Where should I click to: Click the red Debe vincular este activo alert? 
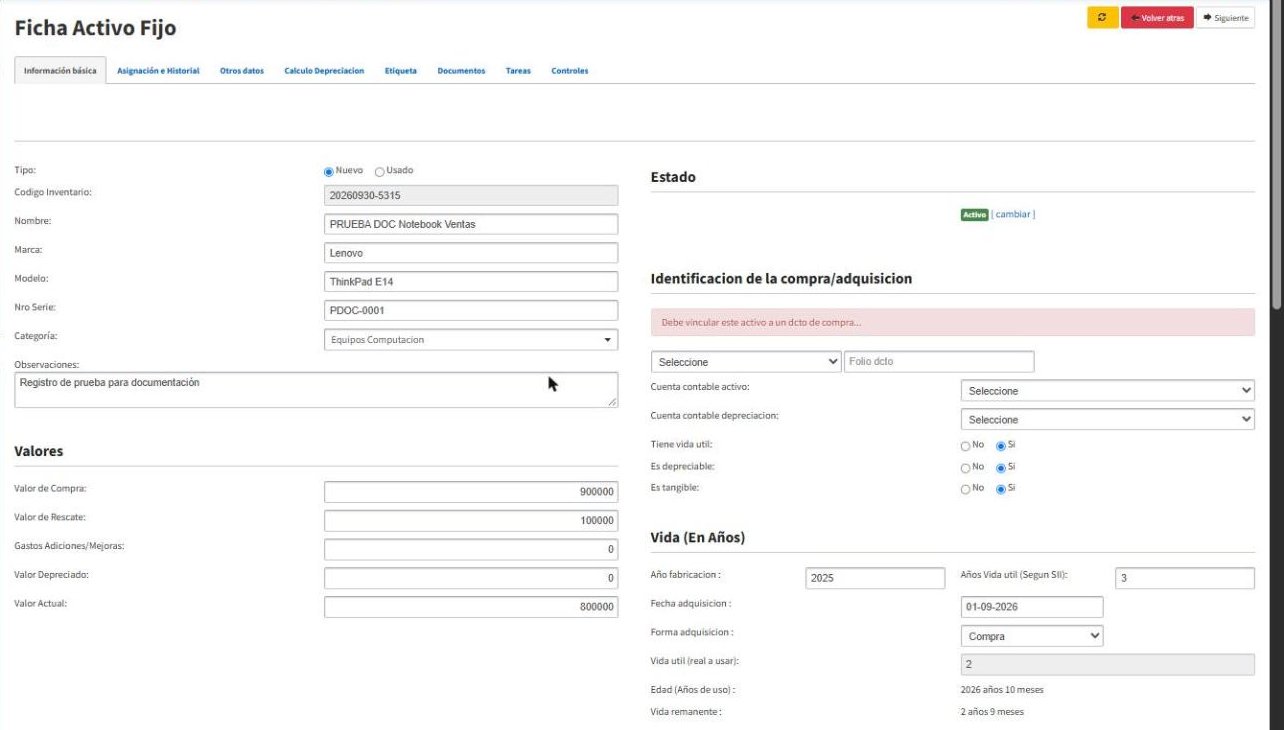953,322
